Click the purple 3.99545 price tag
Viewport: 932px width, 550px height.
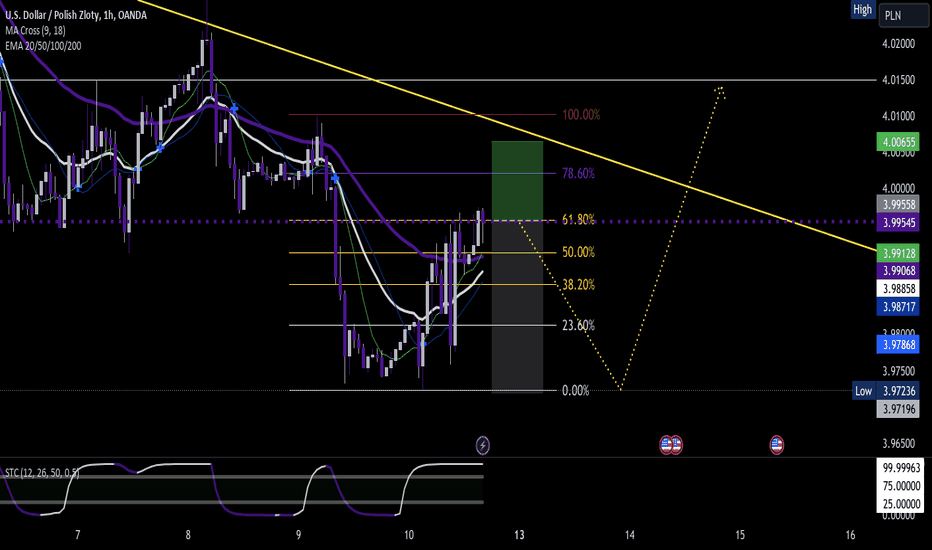coord(898,223)
